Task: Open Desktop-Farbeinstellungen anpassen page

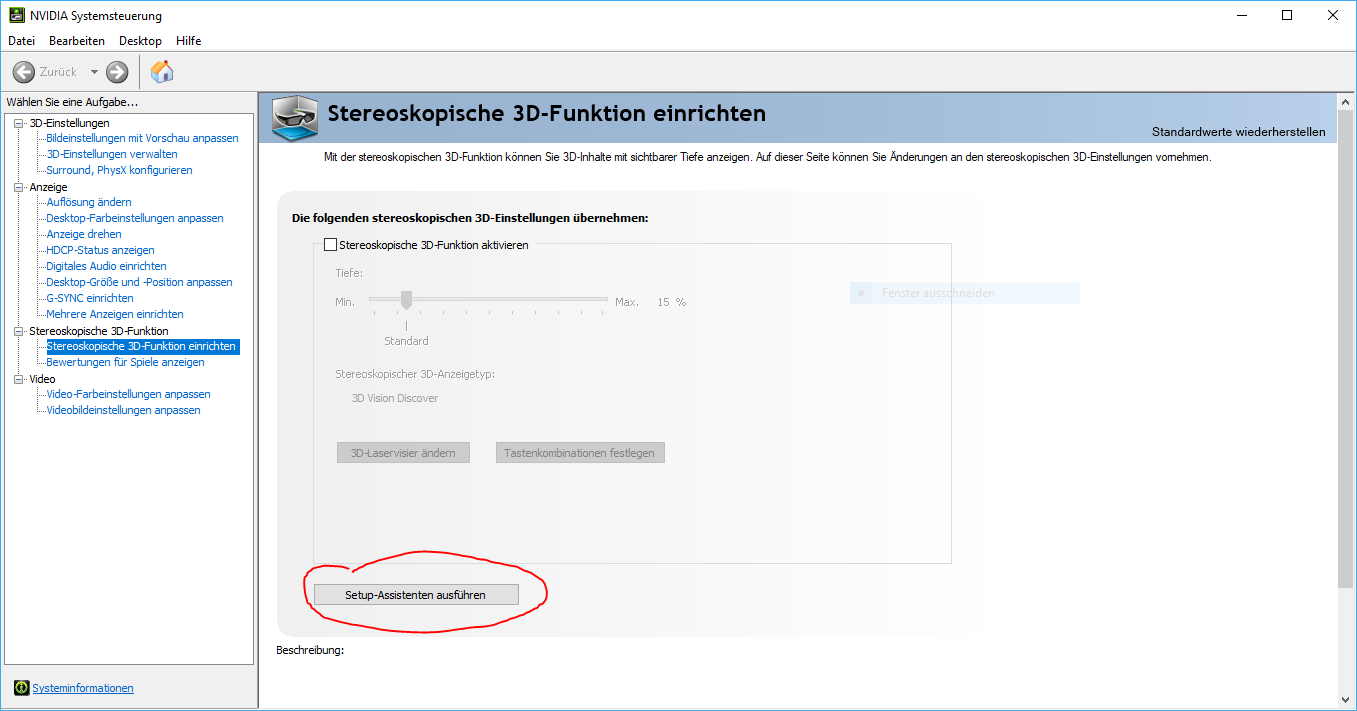Action: (135, 218)
